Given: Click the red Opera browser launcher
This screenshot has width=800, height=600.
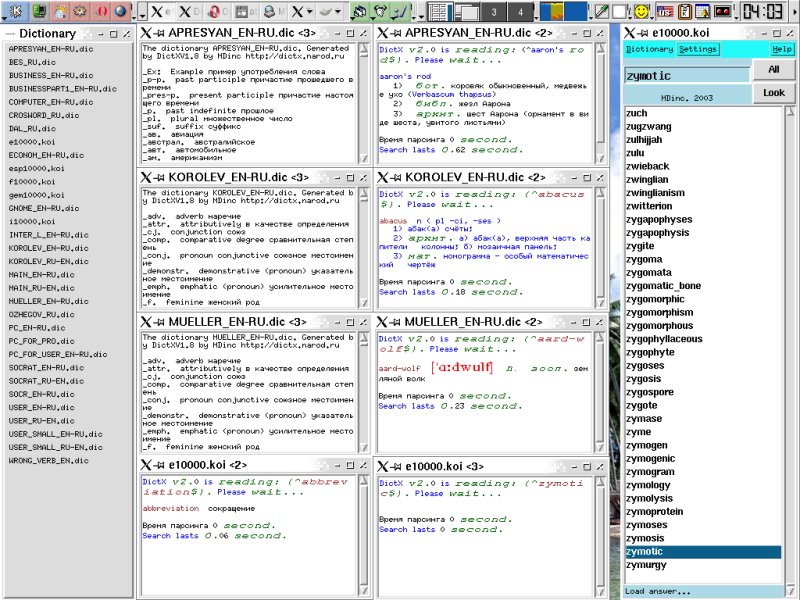Looking at the screenshot, I should [100, 12].
